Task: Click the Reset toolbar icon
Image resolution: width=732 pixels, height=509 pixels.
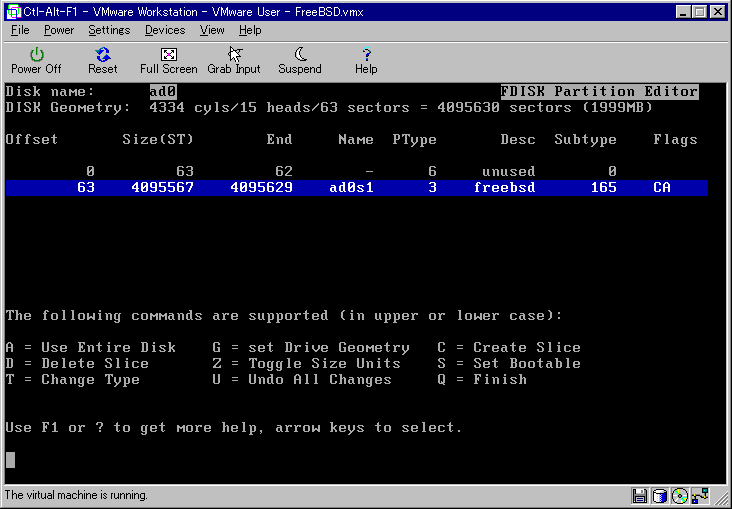Action: coord(103,61)
